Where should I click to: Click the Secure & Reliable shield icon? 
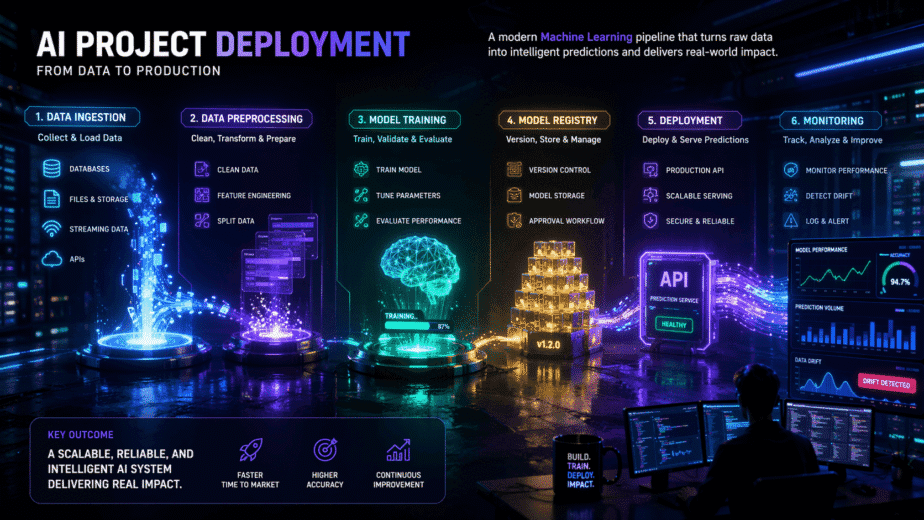pos(650,220)
